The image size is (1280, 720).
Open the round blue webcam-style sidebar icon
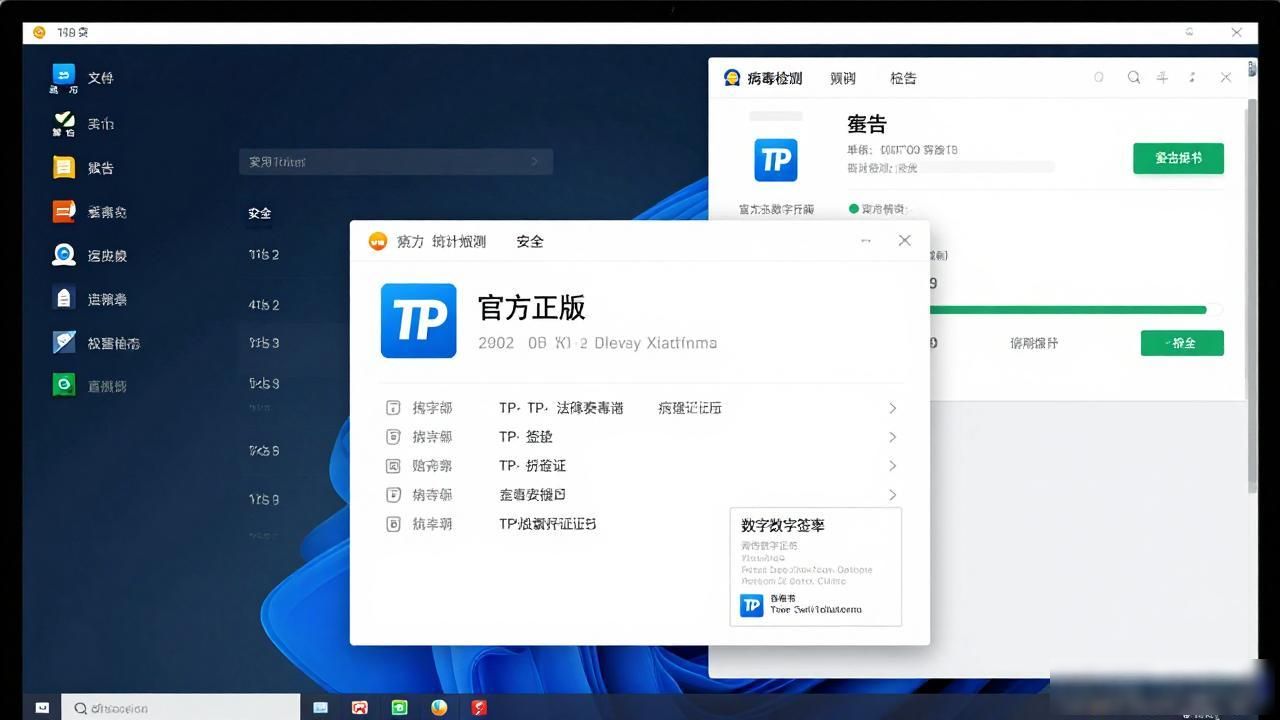[64, 255]
